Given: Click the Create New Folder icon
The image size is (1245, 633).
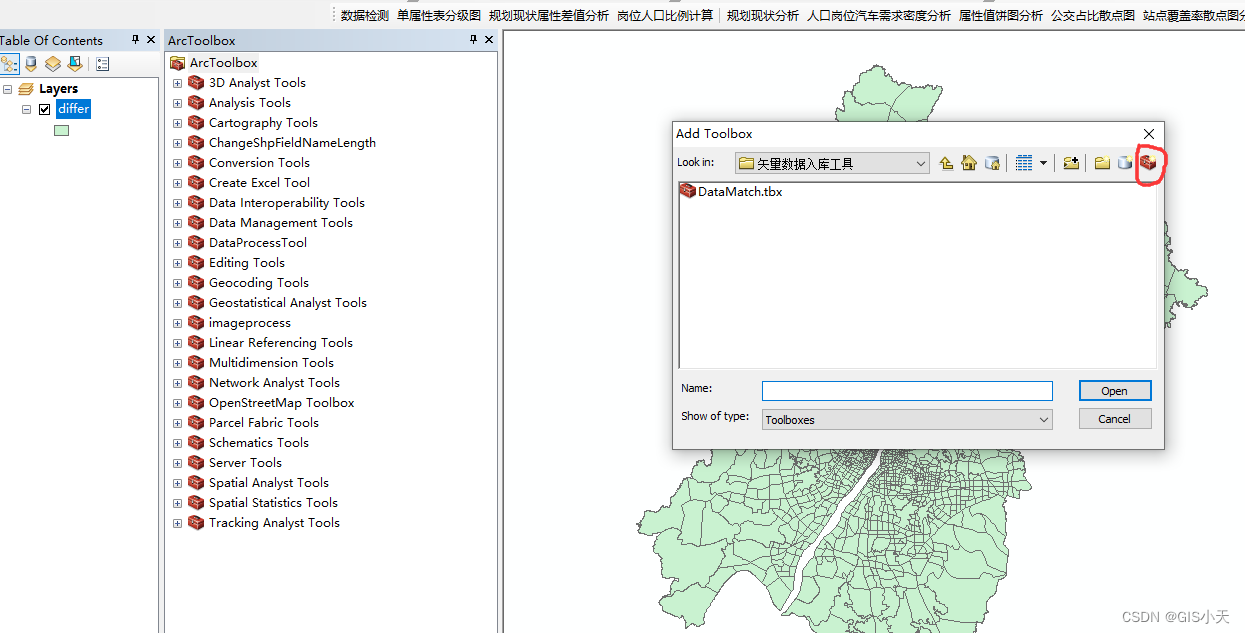Looking at the screenshot, I should pyautogui.click(x=1102, y=162).
